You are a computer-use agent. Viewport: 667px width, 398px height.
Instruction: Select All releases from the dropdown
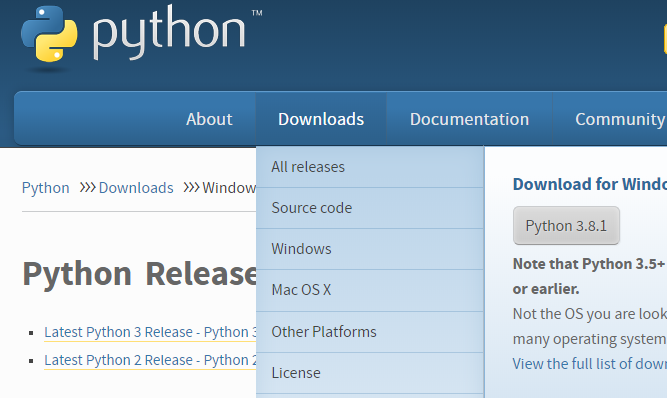(x=370, y=167)
